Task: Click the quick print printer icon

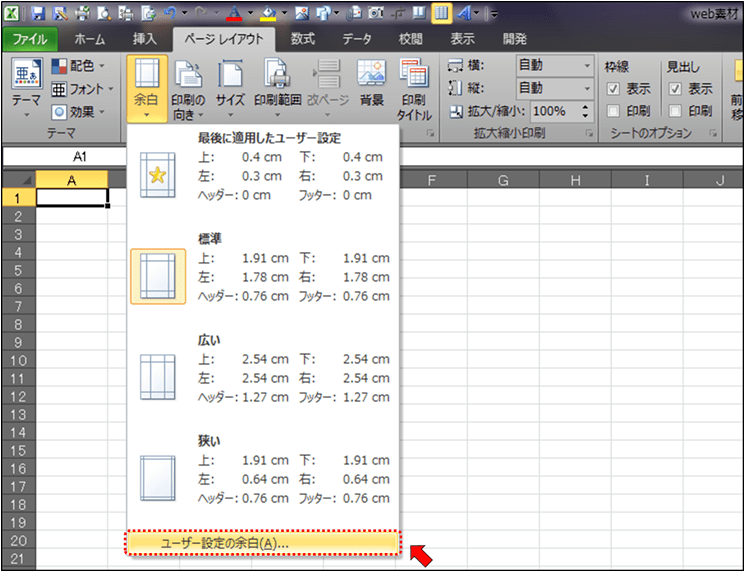Action: 82,13
